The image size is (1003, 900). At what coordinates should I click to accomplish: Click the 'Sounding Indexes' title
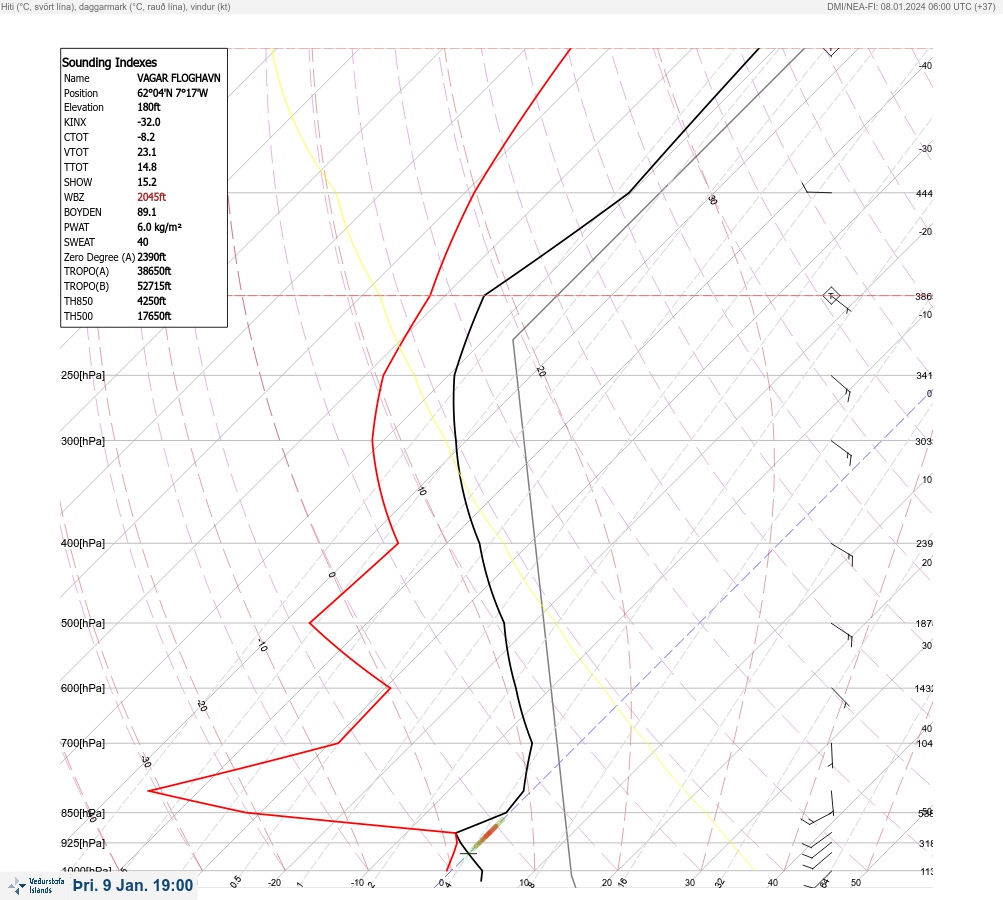(109, 63)
